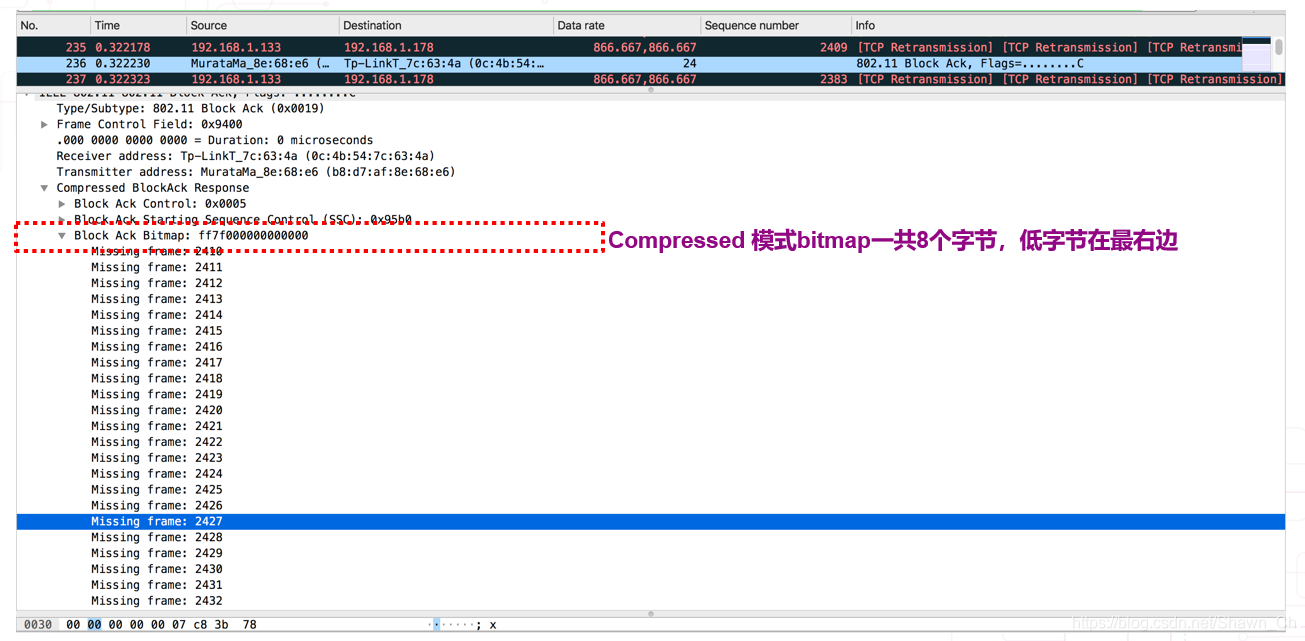The width and height of the screenshot is (1305, 641).
Task: Click the 3b byte in hex dump
Action: click(x=221, y=625)
